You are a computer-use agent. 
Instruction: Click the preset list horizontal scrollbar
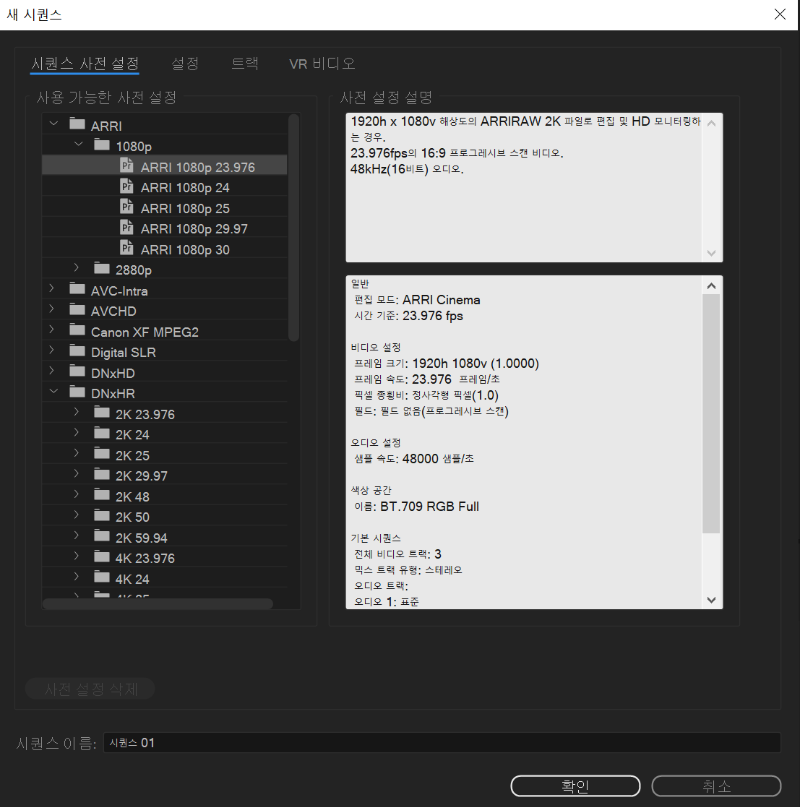[158, 604]
